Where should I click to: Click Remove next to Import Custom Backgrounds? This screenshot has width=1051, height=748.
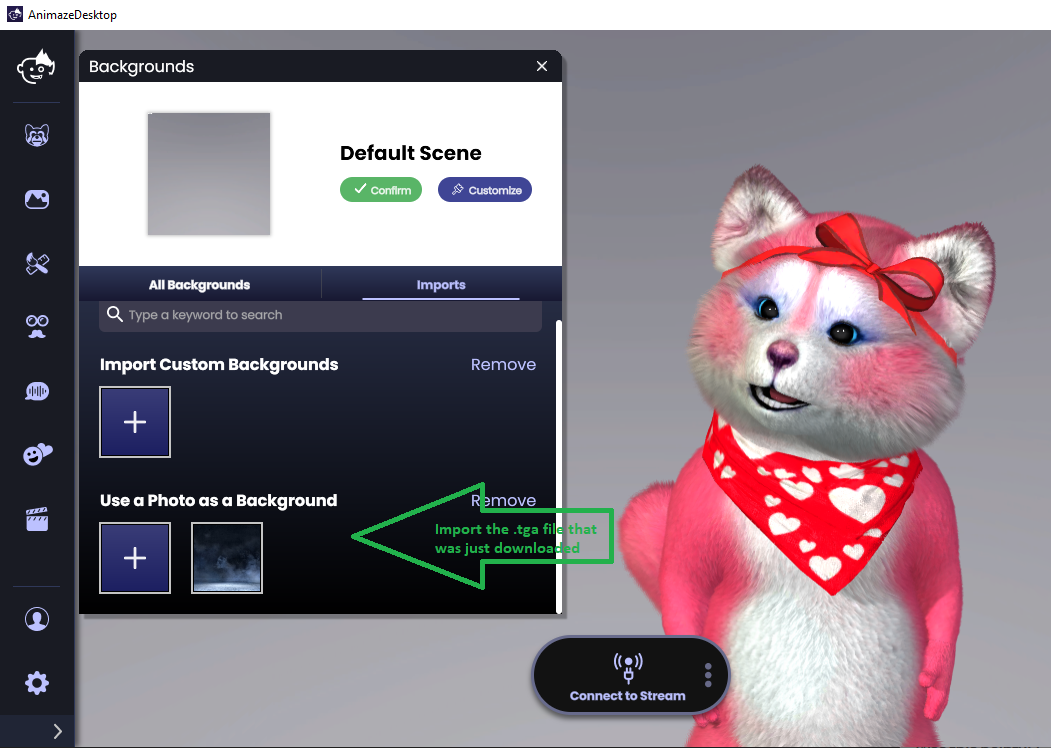coord(503,365)
